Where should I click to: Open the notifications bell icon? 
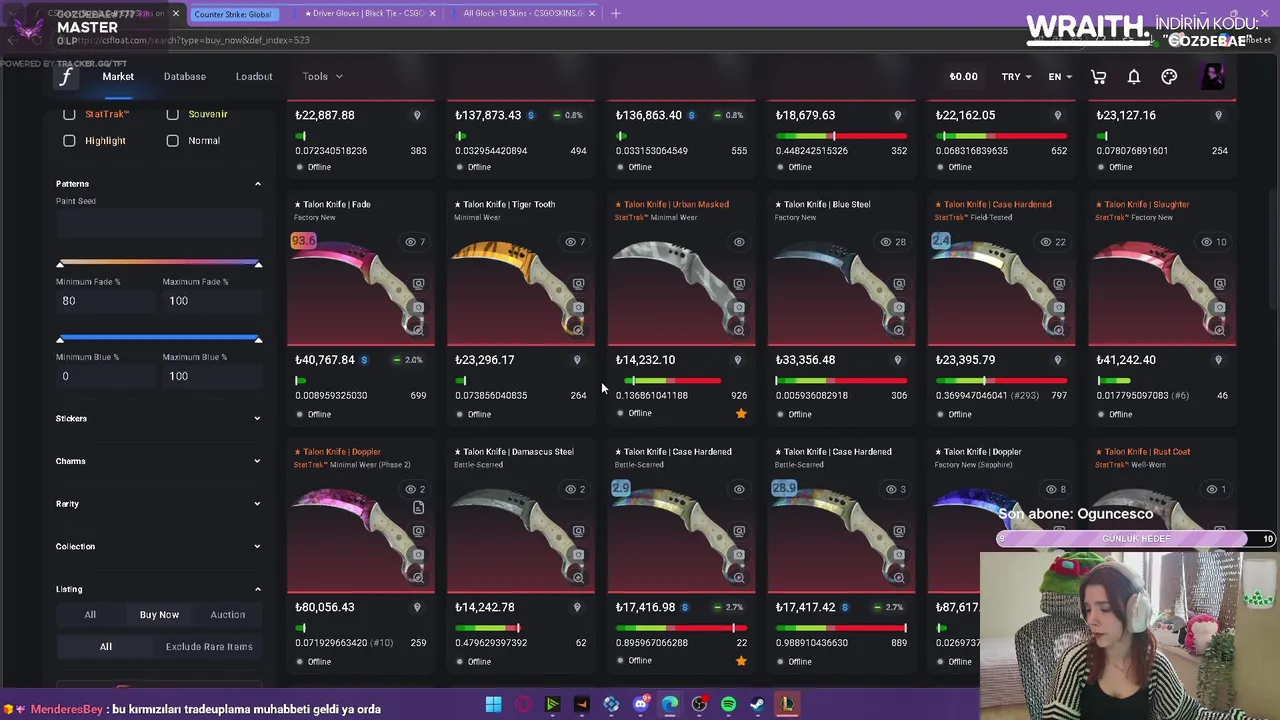point(1134,77)
